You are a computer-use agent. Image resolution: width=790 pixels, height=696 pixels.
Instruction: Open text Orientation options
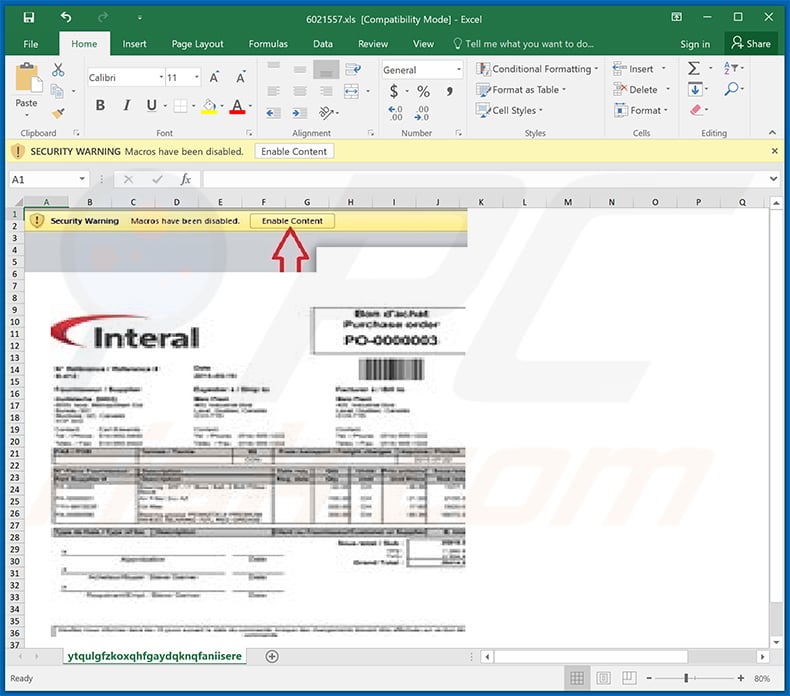327,113
